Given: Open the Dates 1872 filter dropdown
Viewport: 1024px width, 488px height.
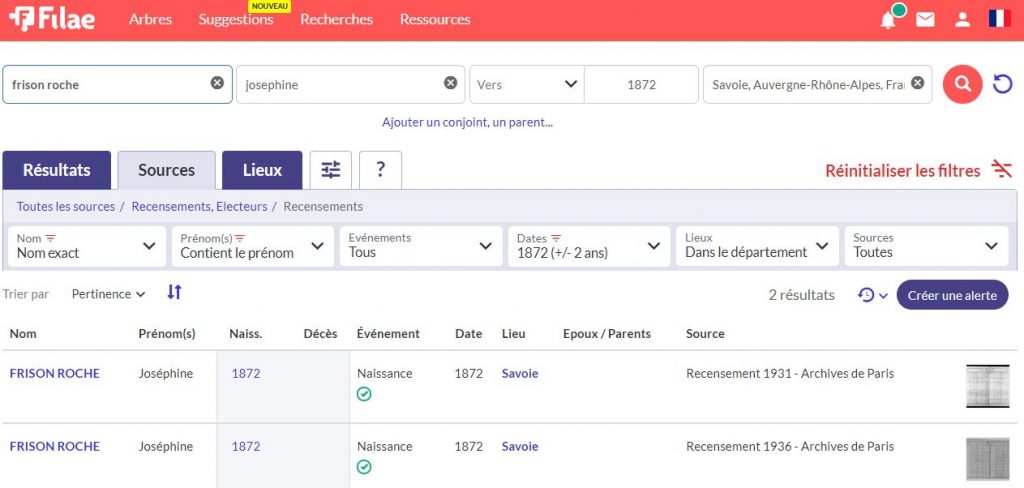Looking at the screenshot, I should [x=588, y=246].
